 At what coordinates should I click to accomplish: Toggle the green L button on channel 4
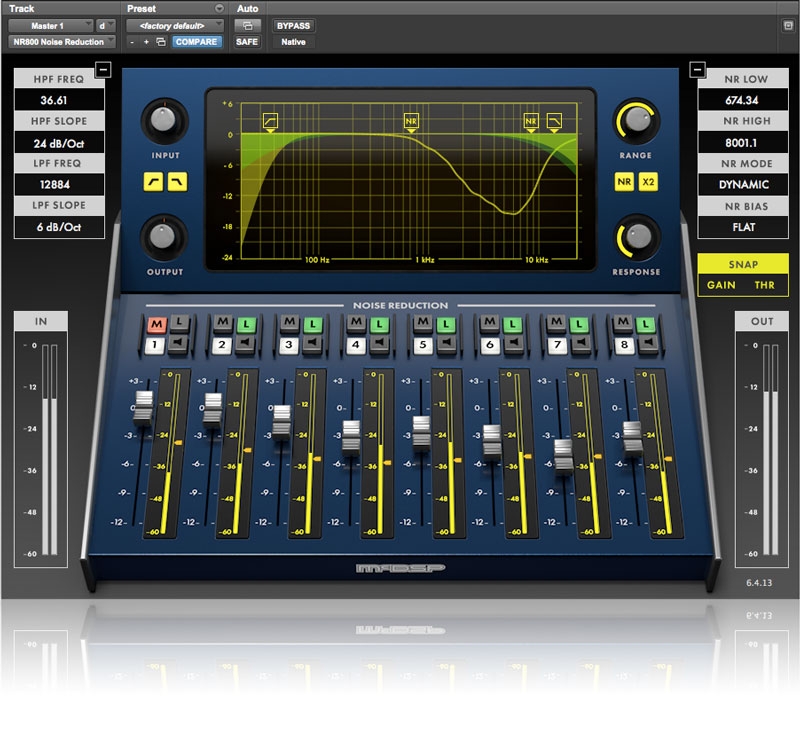tap(378, 324)
